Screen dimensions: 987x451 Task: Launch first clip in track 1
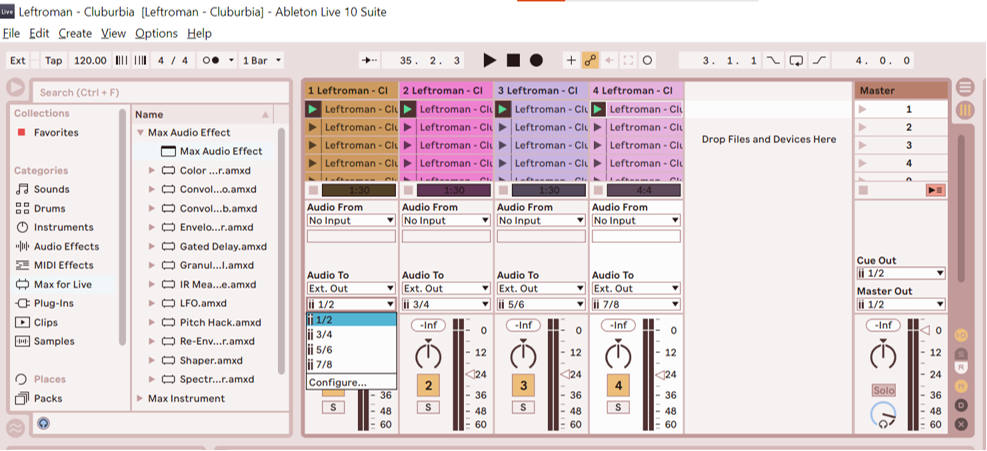pos(313,109)
